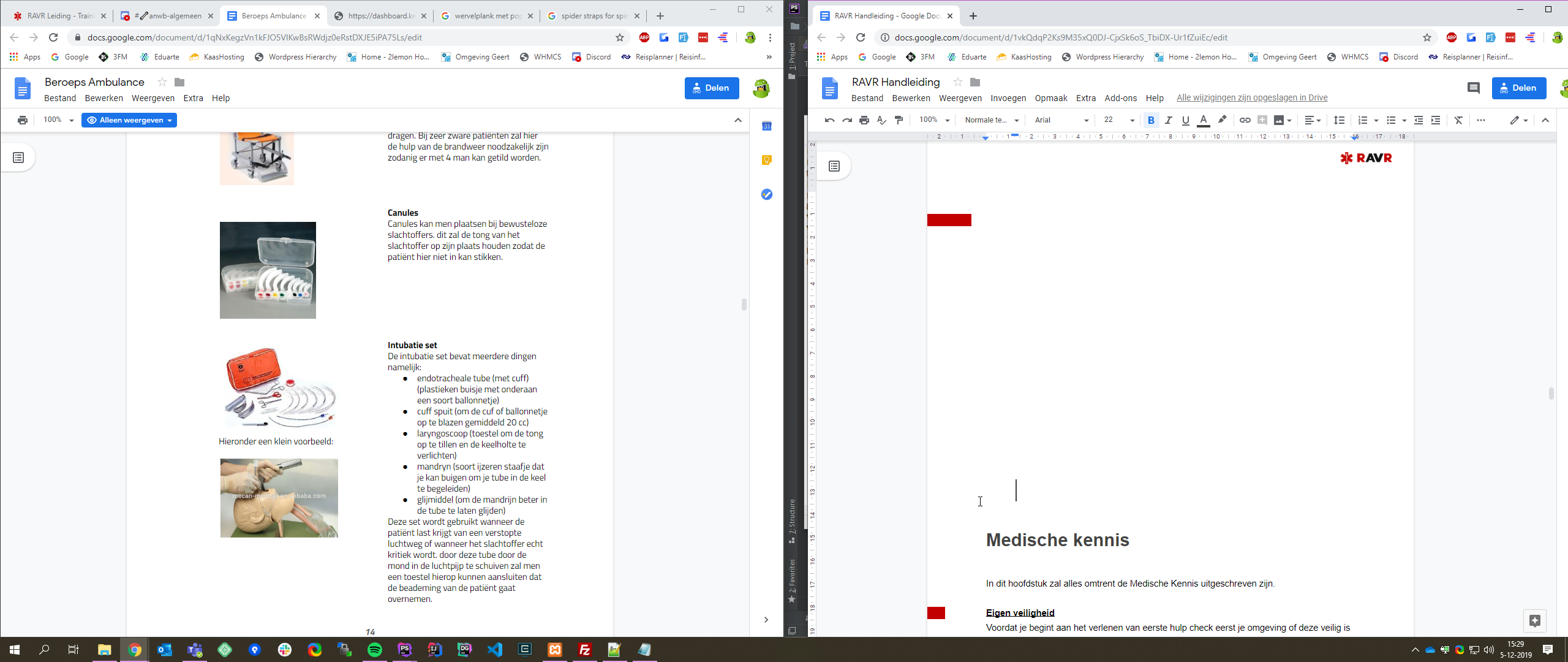Click the highlight color marker icon
The width and height of the screenshot is (1568, 662).
point(1222,120)
